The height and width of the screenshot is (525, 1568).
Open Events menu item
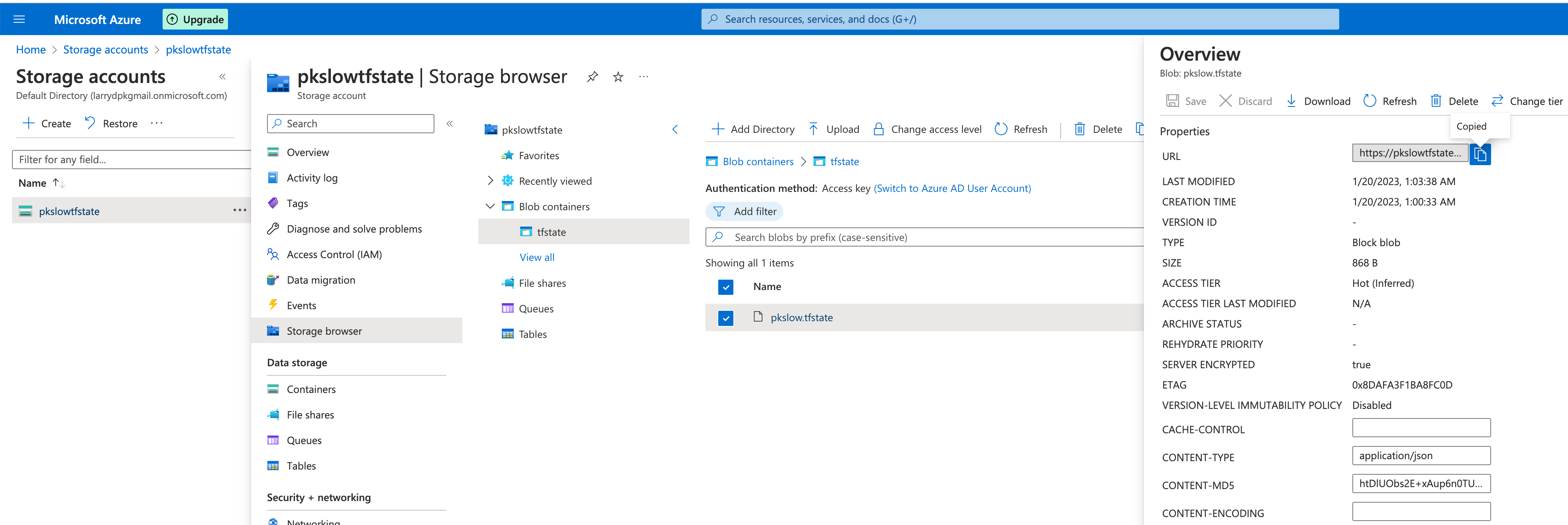coord(301,306)
